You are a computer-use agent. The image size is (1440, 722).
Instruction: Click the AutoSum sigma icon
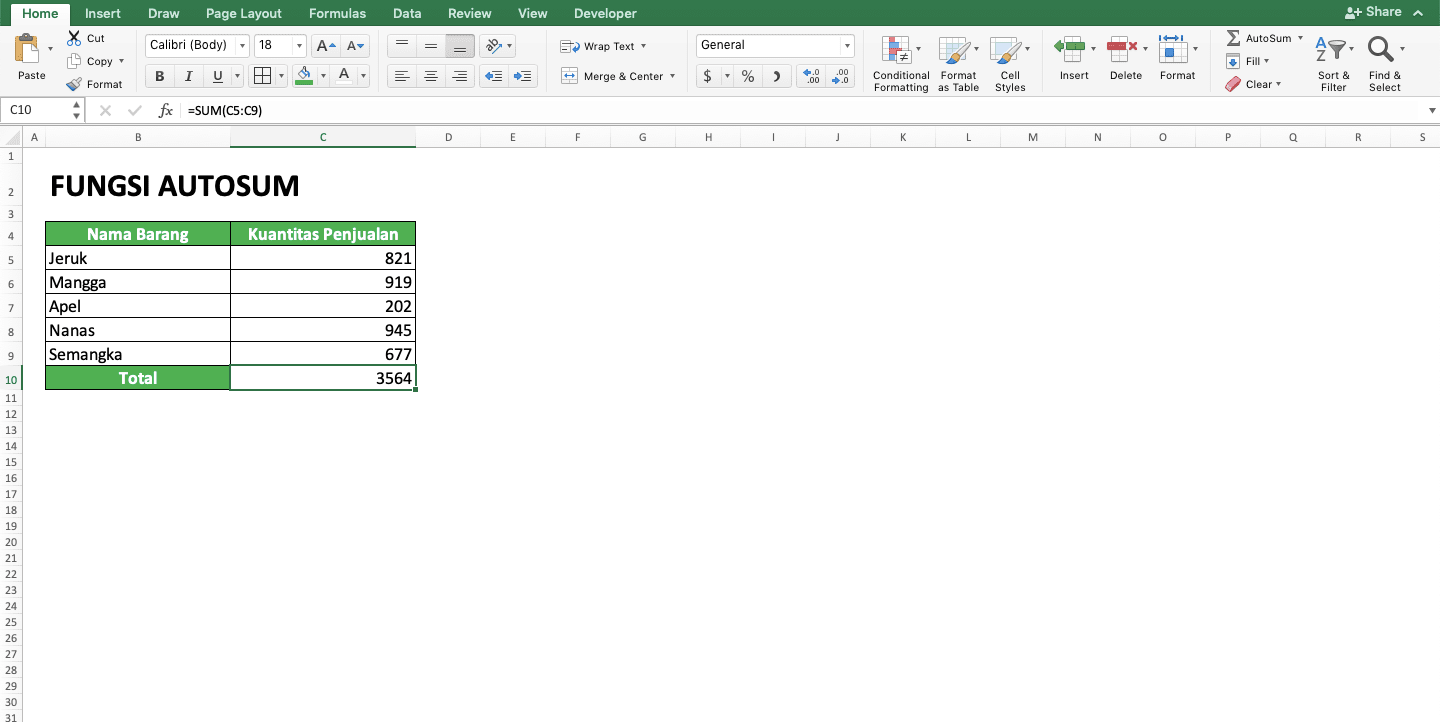point(1233,38)
